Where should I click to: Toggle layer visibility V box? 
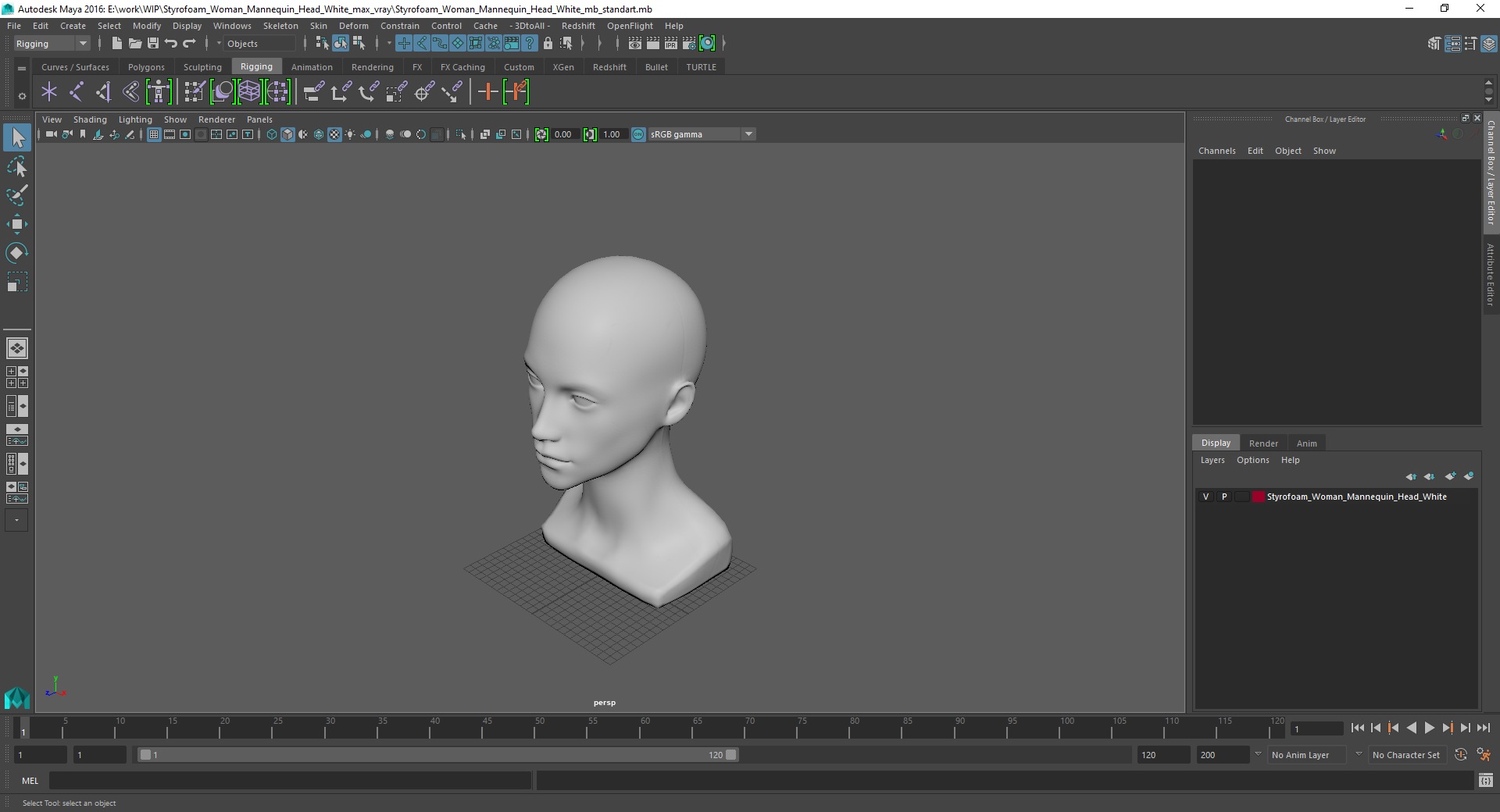[1205, 497]
